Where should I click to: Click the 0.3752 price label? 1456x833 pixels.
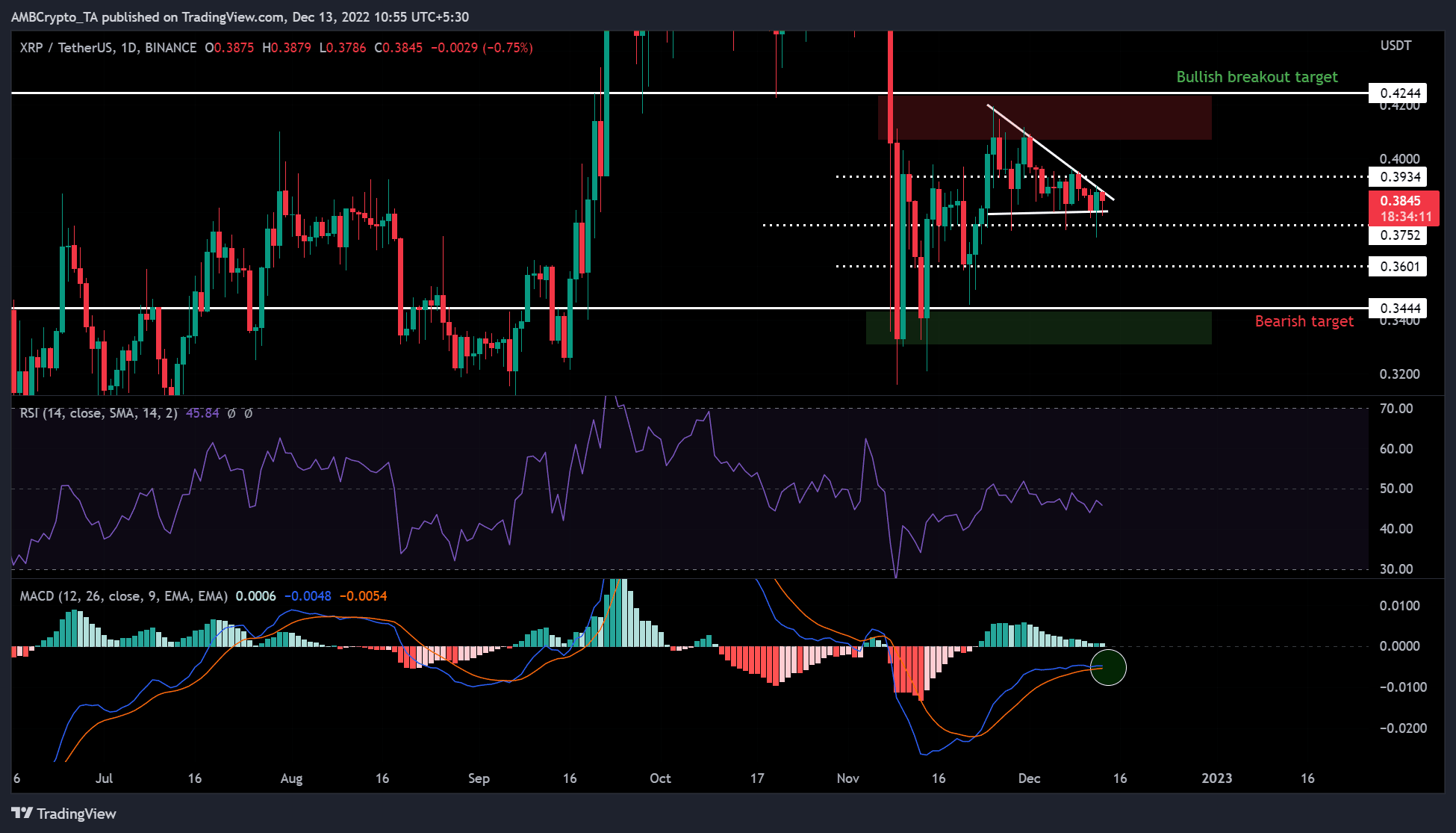pyautogui.click(x=1398, y=235)
